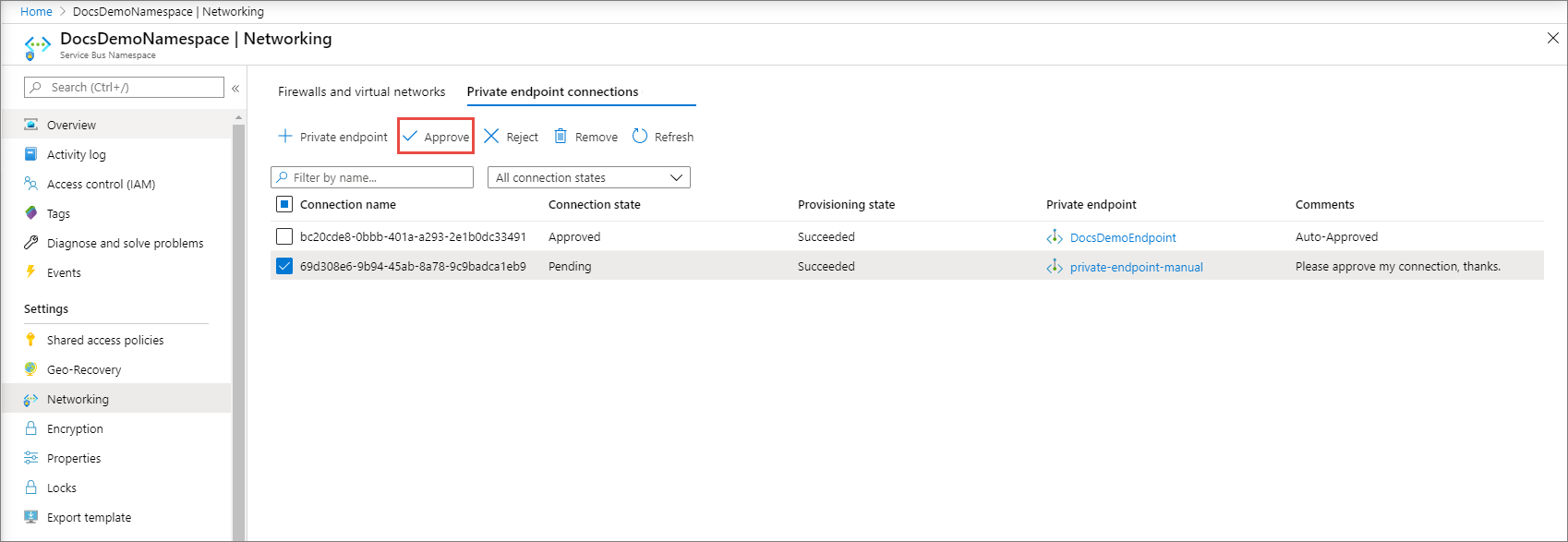The width and height of the screenshot is (1568, 542).
Task: Click the Events lightning bolt icon
Action: [31, 272]
